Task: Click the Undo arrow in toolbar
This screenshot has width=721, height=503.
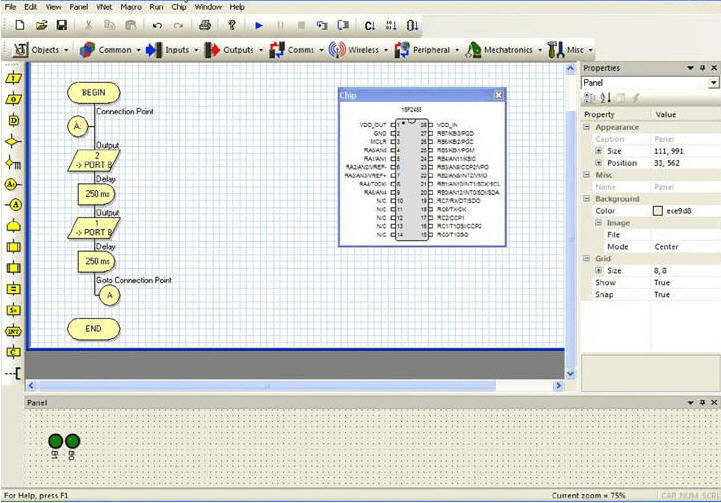Action: tap(157, 25)
